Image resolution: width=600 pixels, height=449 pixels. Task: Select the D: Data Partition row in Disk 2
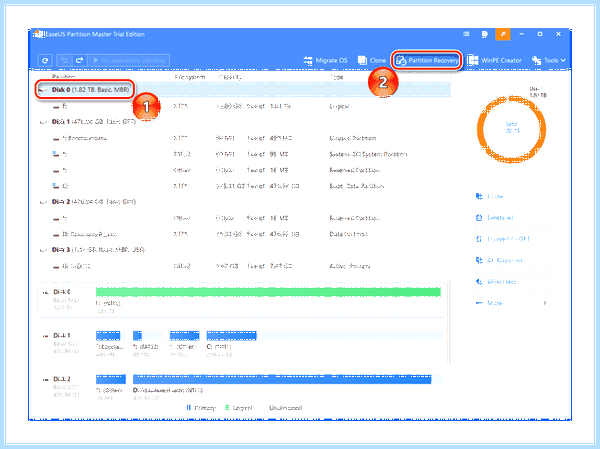(243, 234)
